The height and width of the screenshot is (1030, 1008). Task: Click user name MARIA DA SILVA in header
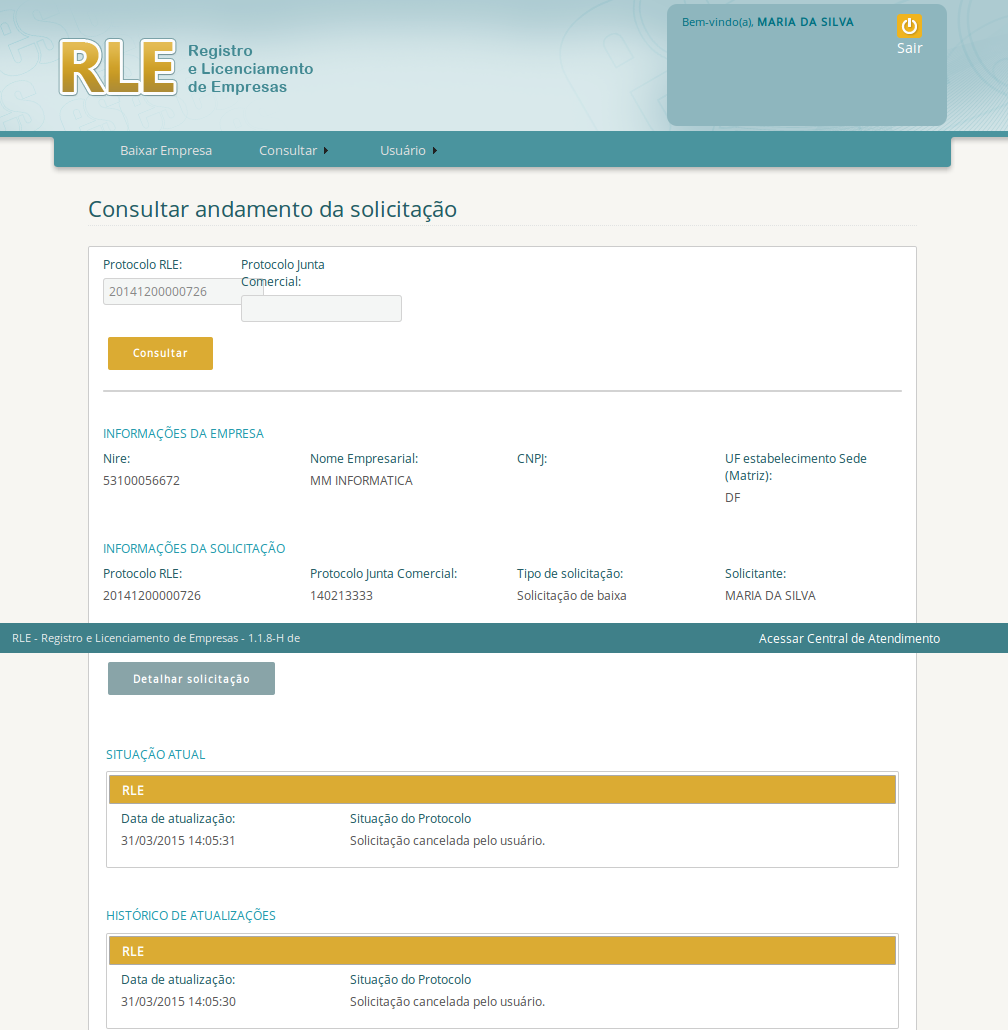tap(805, 22)
